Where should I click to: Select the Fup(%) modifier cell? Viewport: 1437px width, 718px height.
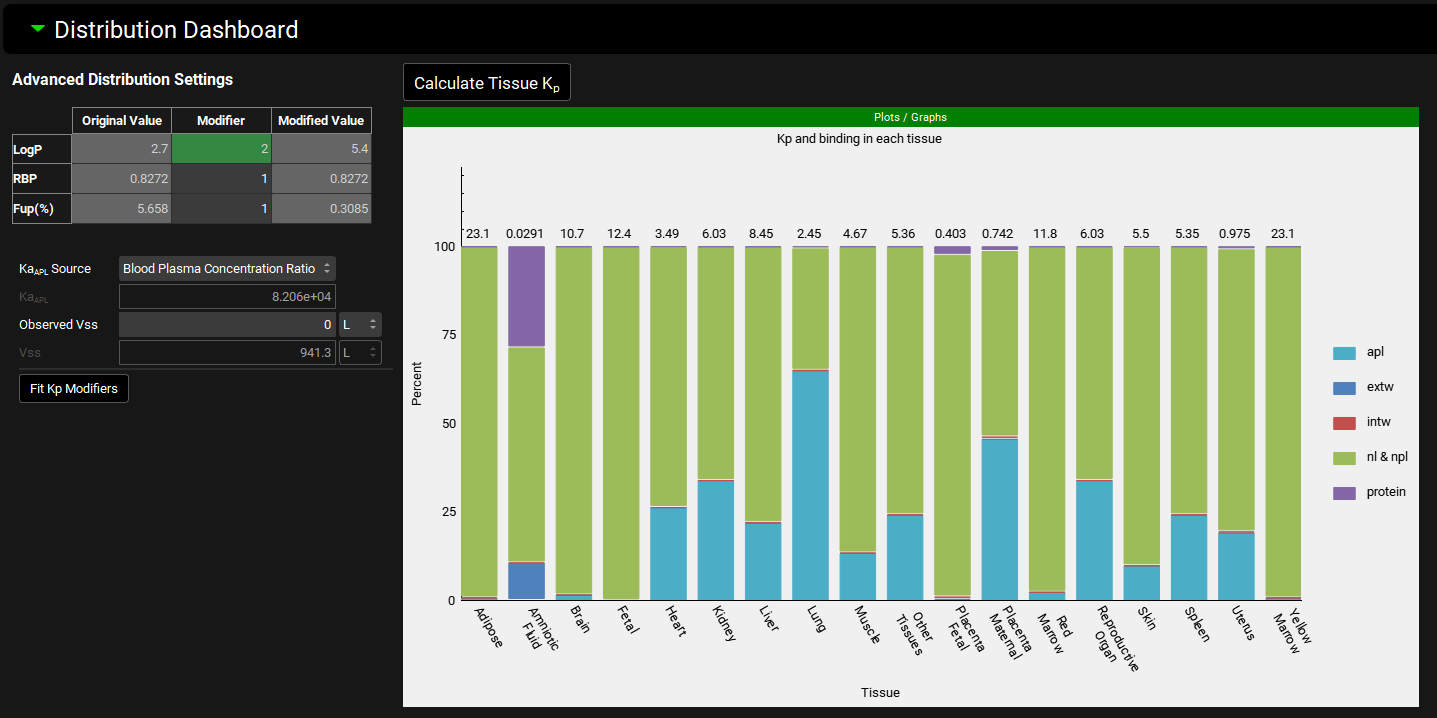pyautogui.click(x=221, y=209)
